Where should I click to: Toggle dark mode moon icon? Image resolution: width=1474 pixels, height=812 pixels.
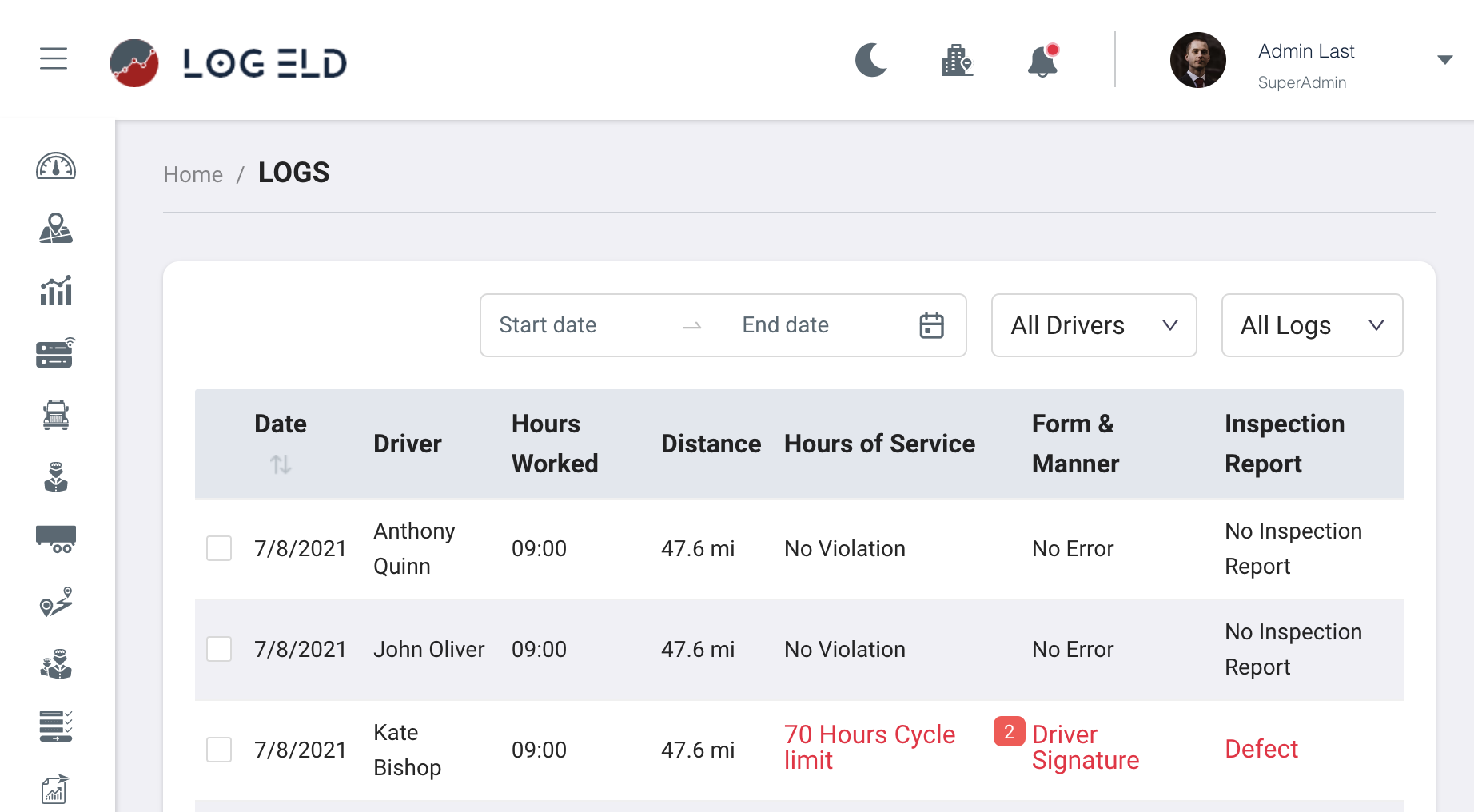[871, 60]
